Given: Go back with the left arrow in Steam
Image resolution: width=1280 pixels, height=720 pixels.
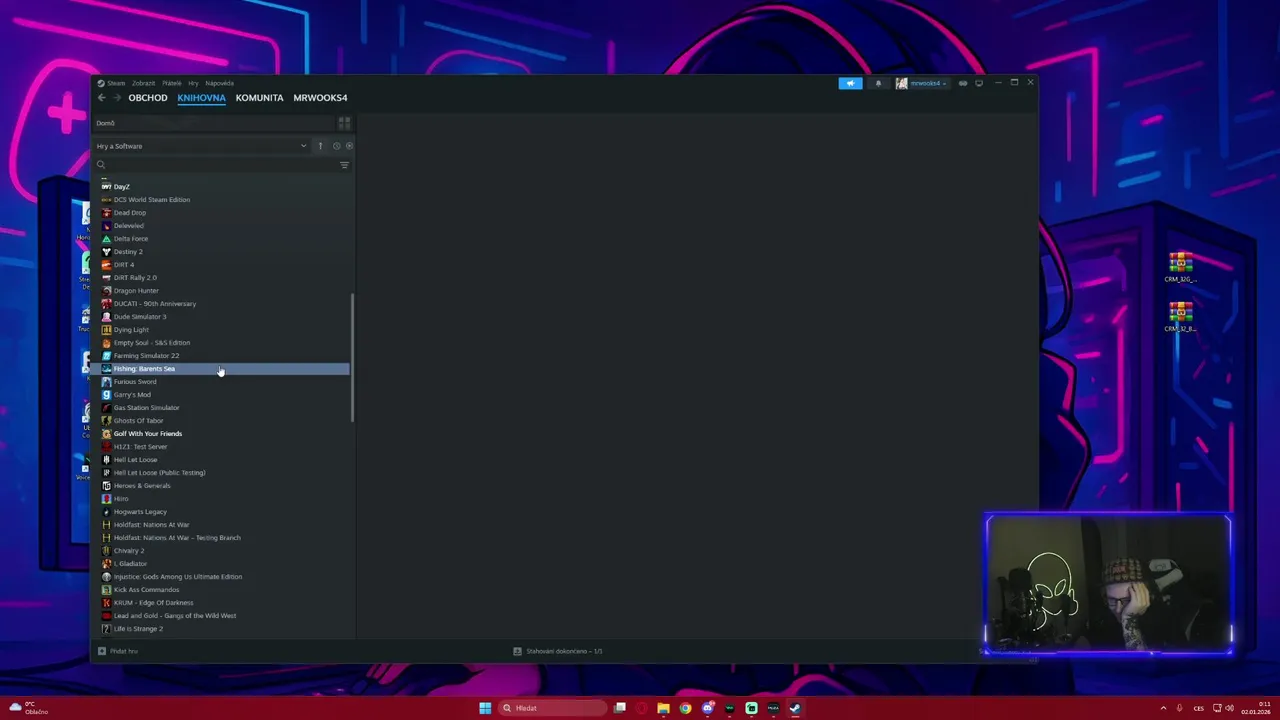Looking at the screenshot, I should click(101, 98).
